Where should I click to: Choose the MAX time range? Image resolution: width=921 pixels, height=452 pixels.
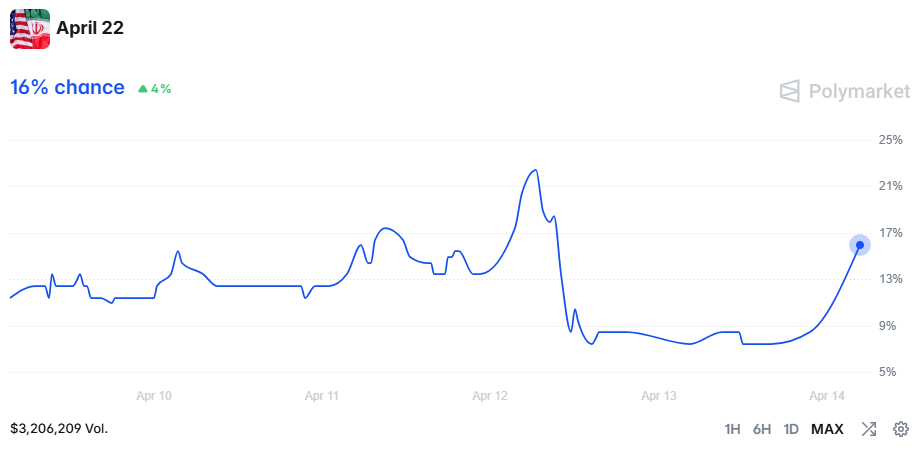(827, 429)
